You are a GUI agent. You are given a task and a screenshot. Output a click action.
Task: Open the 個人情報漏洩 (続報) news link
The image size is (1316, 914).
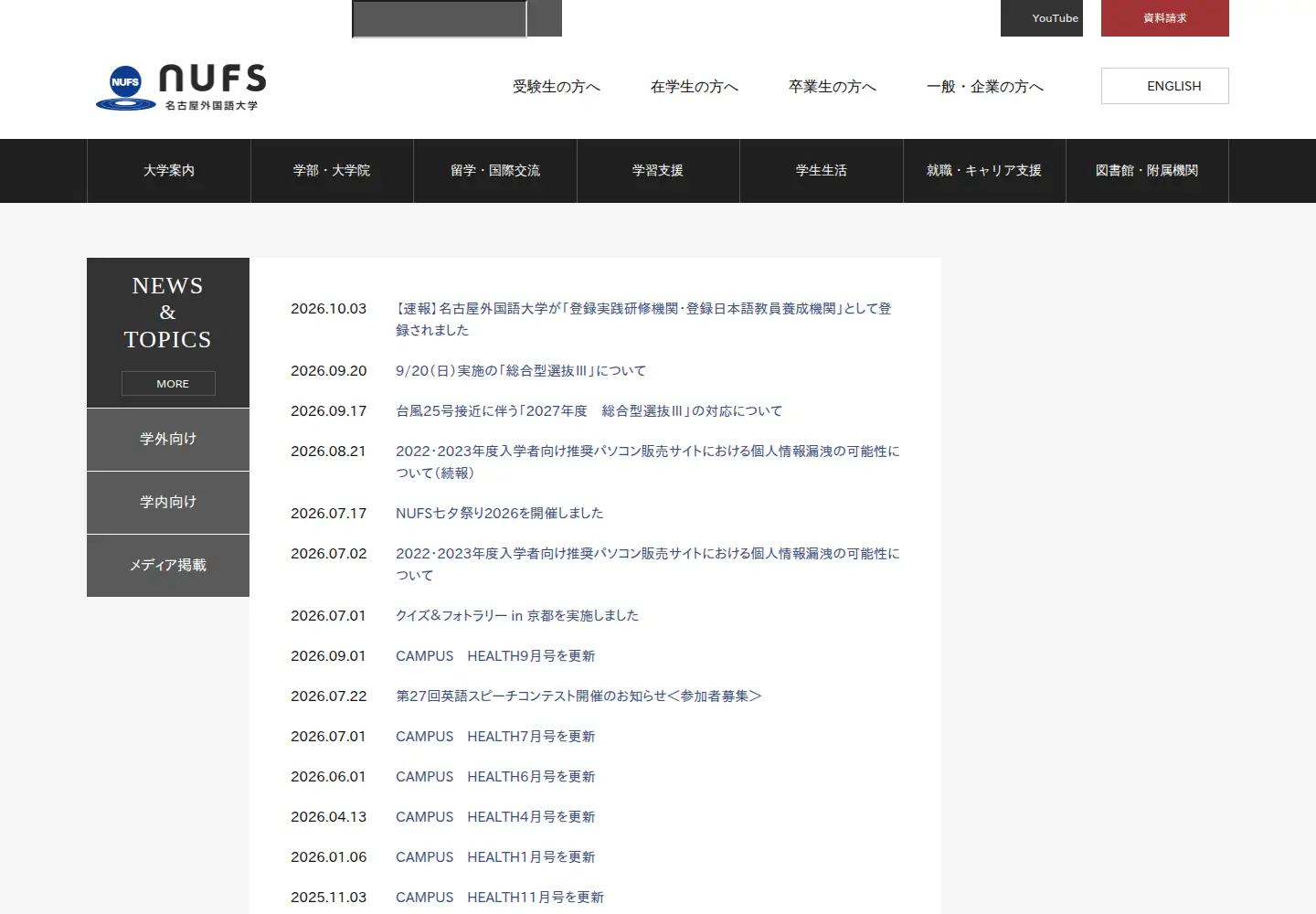648,462
